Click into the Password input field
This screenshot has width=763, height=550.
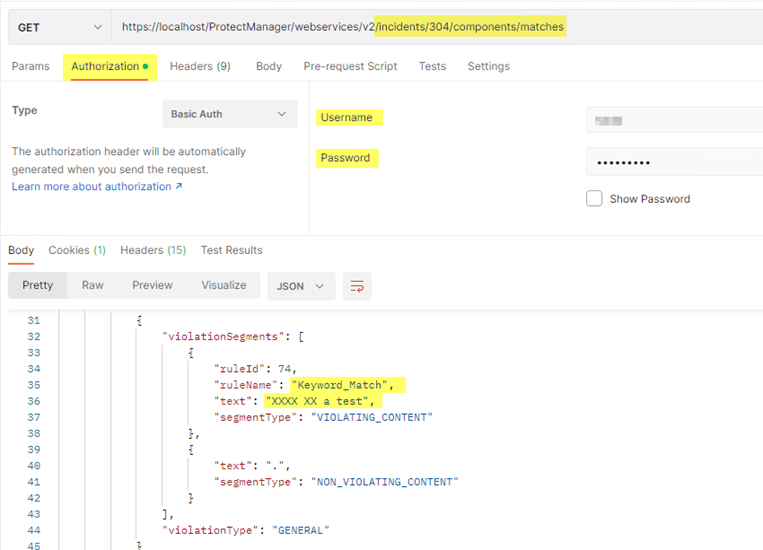(x=672, y=162)
